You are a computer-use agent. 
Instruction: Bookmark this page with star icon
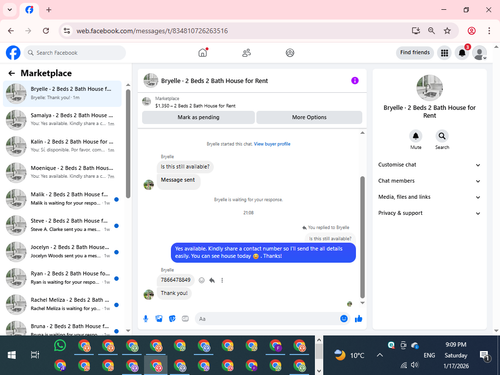[447, 31]
